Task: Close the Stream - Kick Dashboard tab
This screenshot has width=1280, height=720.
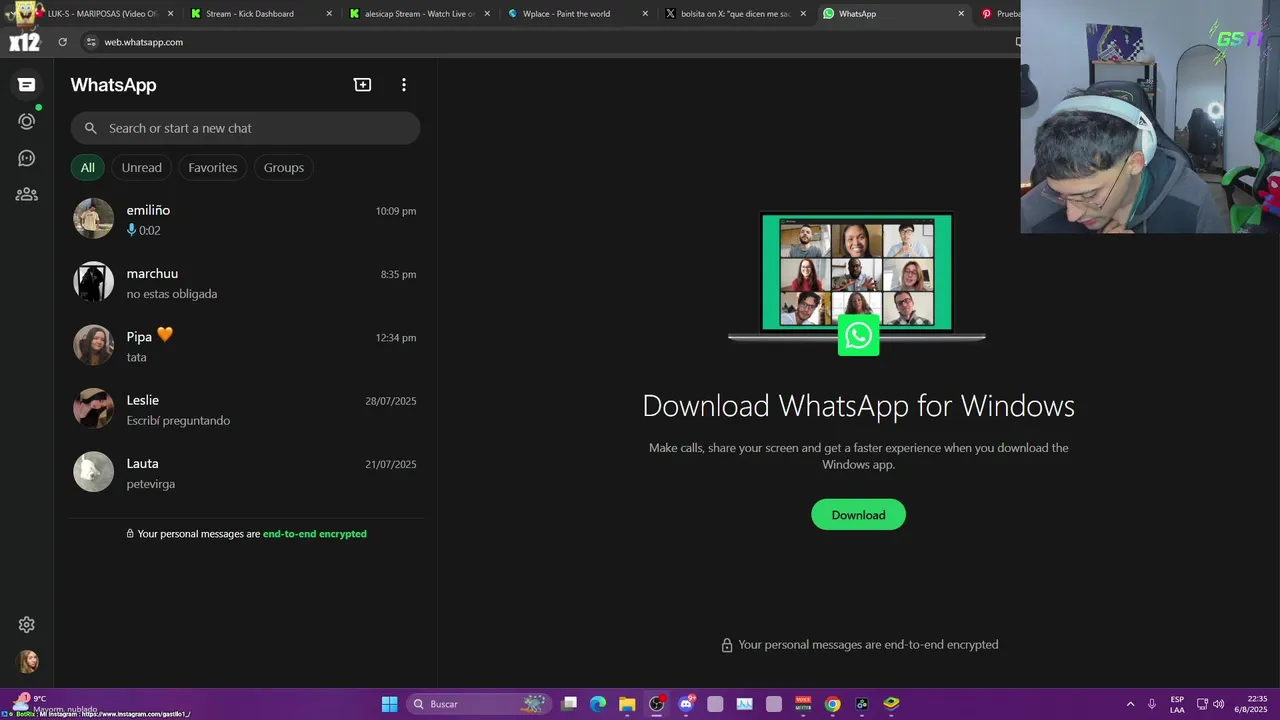Action: pos(329,14)
